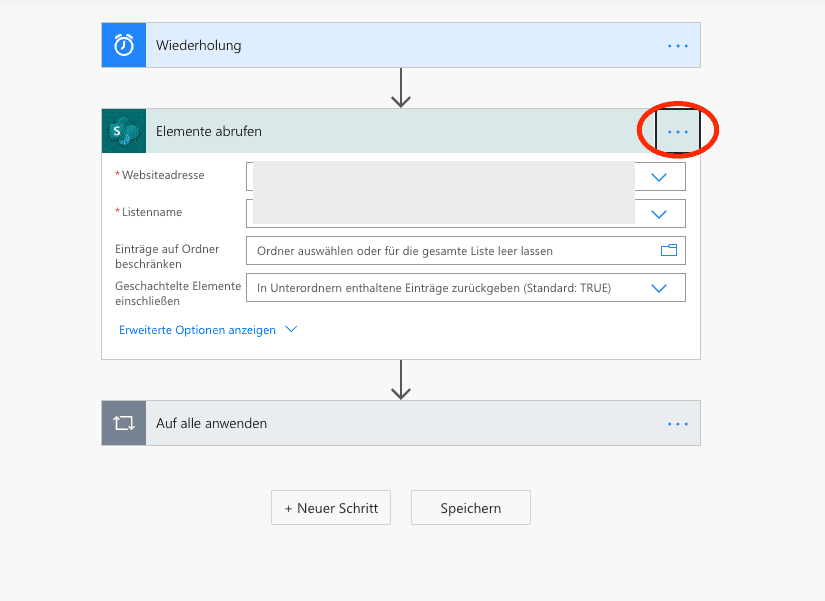Image resolution: width=825 pixels, height=601 pixels.
Task: Collapse the Elemente abrufen card via its title
Action: coord(209,131)
